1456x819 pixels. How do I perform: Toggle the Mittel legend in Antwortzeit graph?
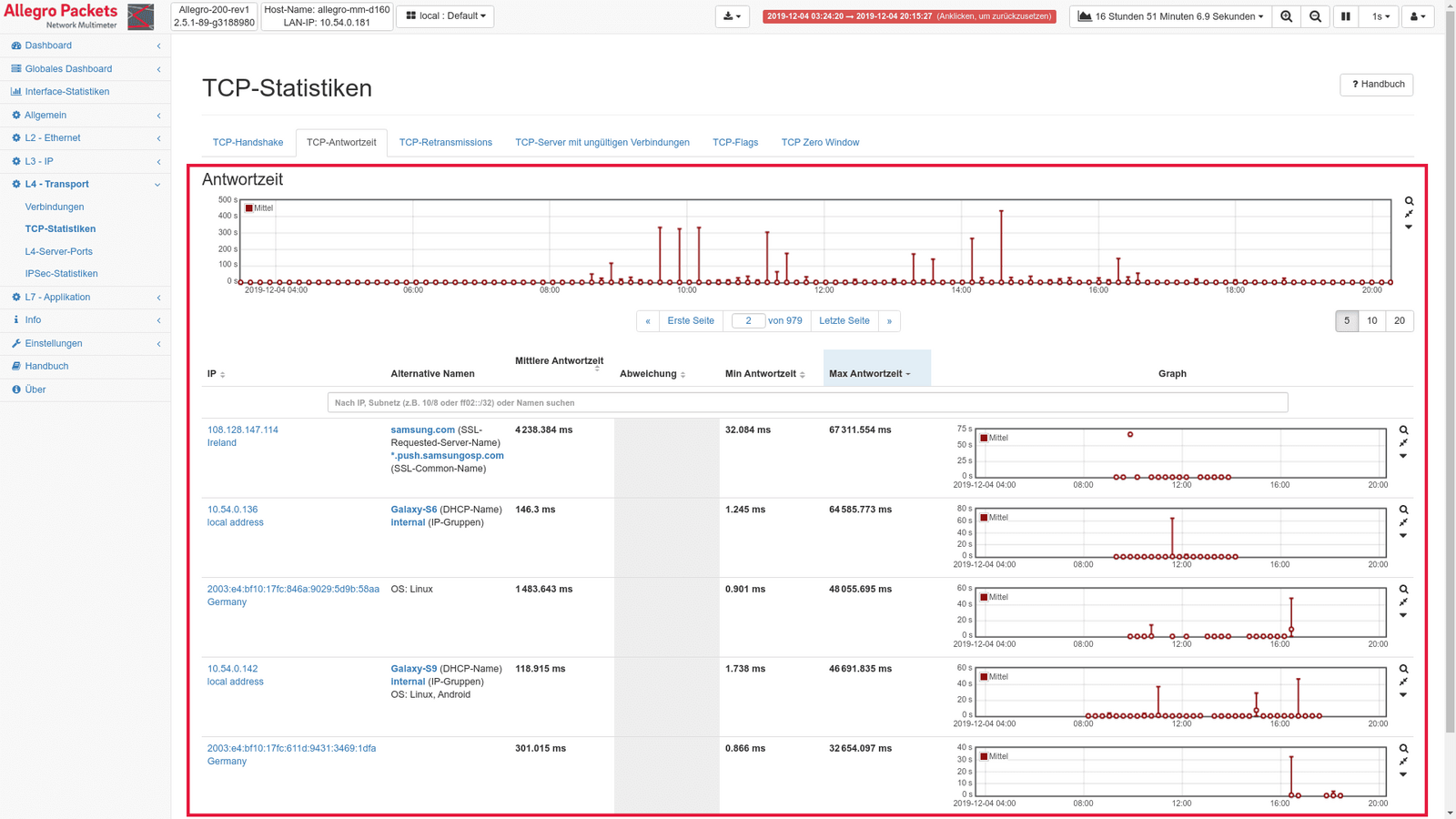(x=258, y=208)
